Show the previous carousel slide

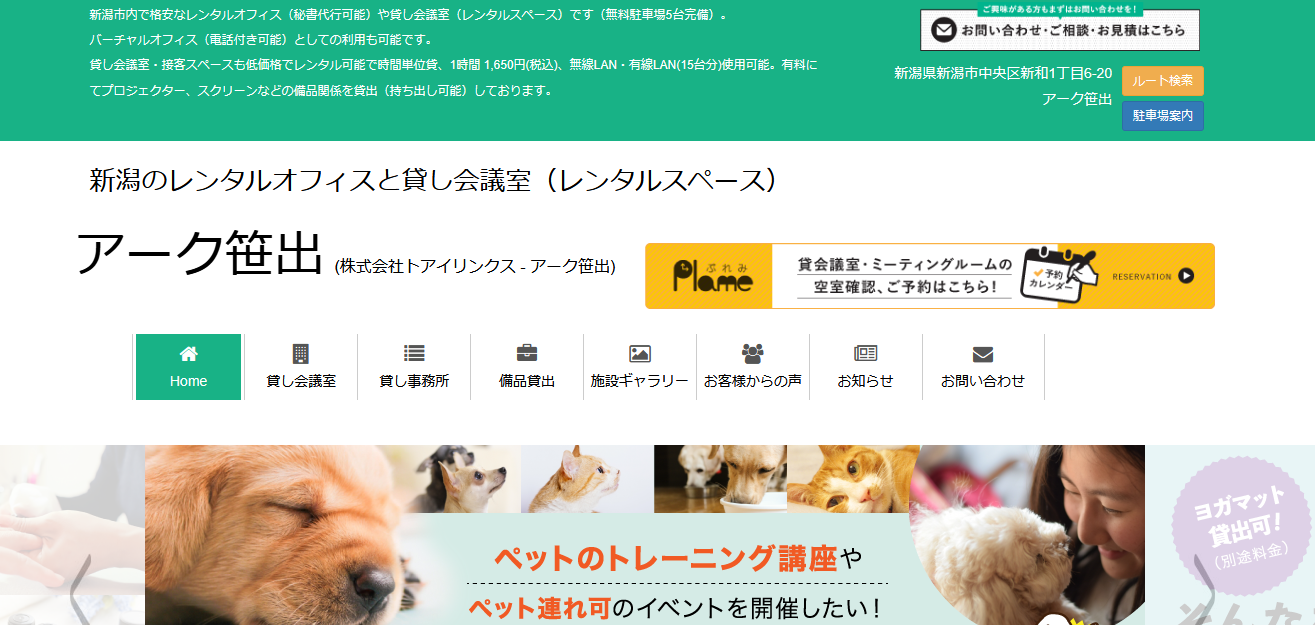pyautogui.click(x=80, y=585)
